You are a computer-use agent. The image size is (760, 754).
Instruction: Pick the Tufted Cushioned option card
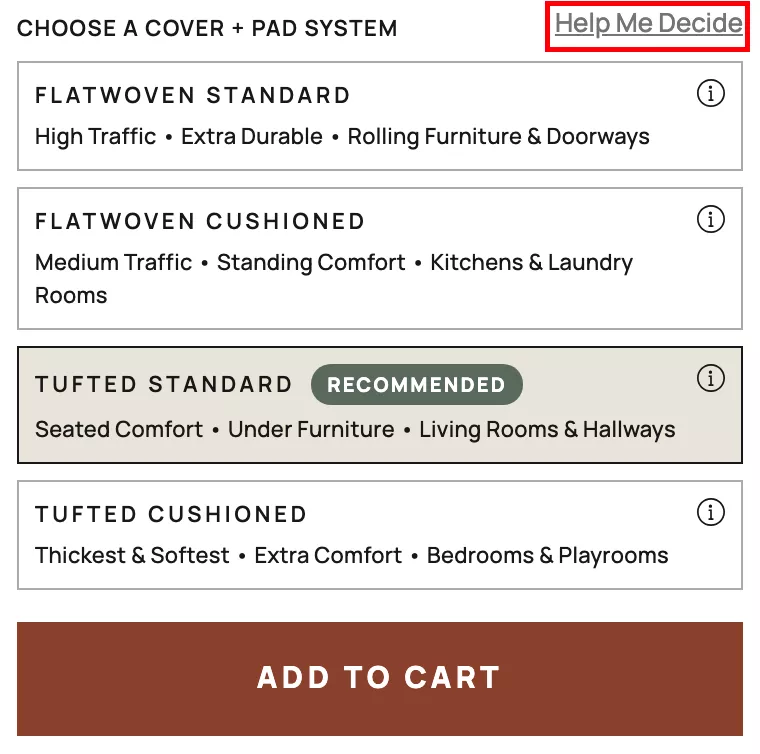380,535
